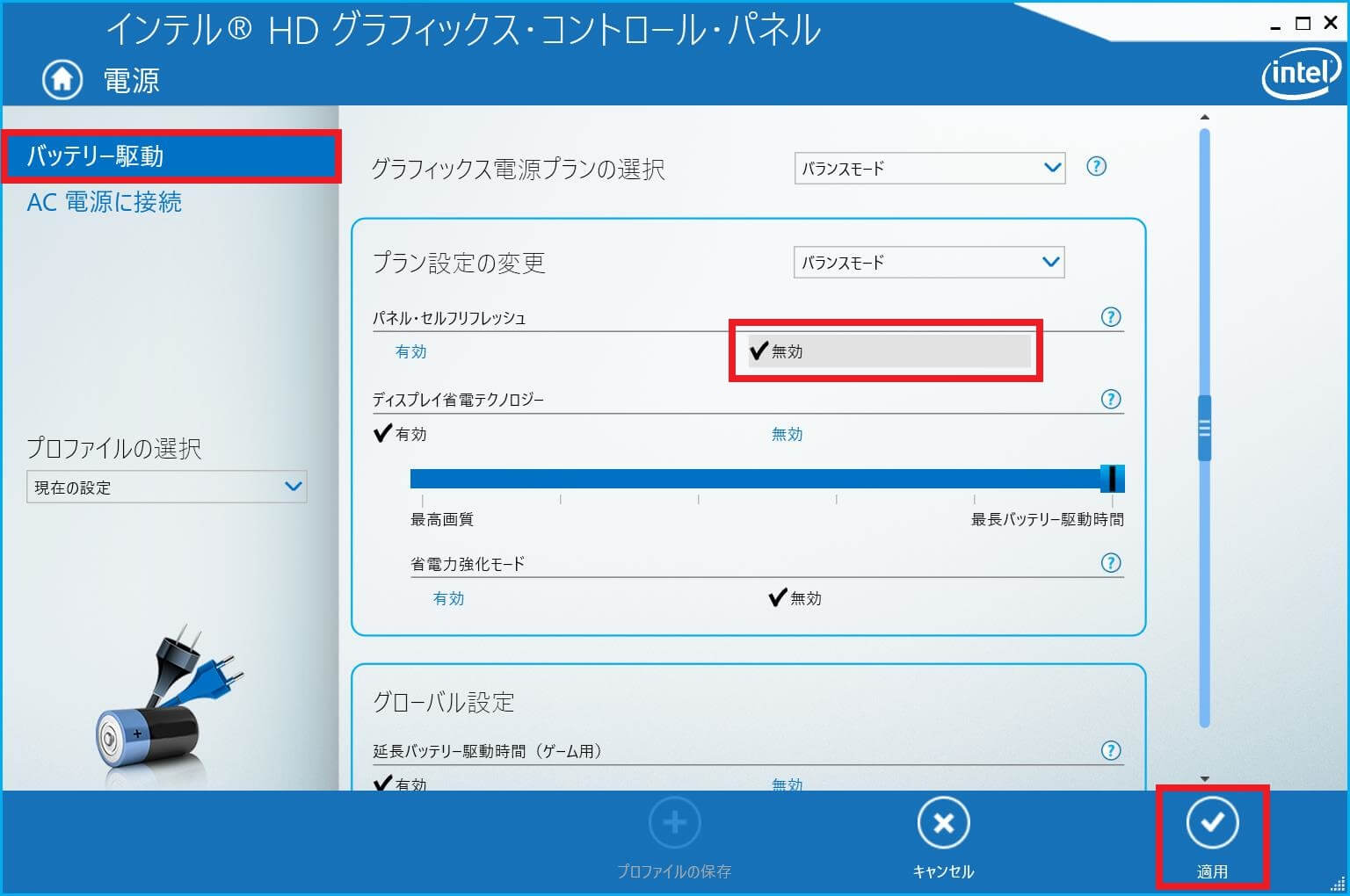Enable パネル・セルフリフレッシュ with 有効
Screen dimensions: 1350x896
(x=410, y=351)
